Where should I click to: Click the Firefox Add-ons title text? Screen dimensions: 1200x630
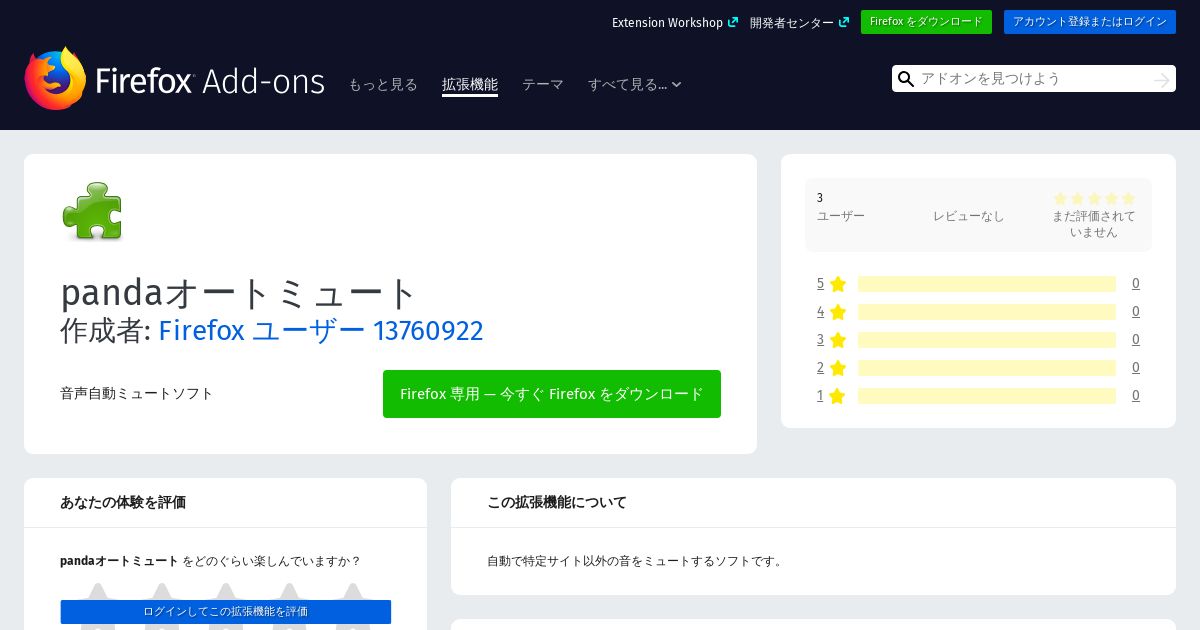coord(210,81)
